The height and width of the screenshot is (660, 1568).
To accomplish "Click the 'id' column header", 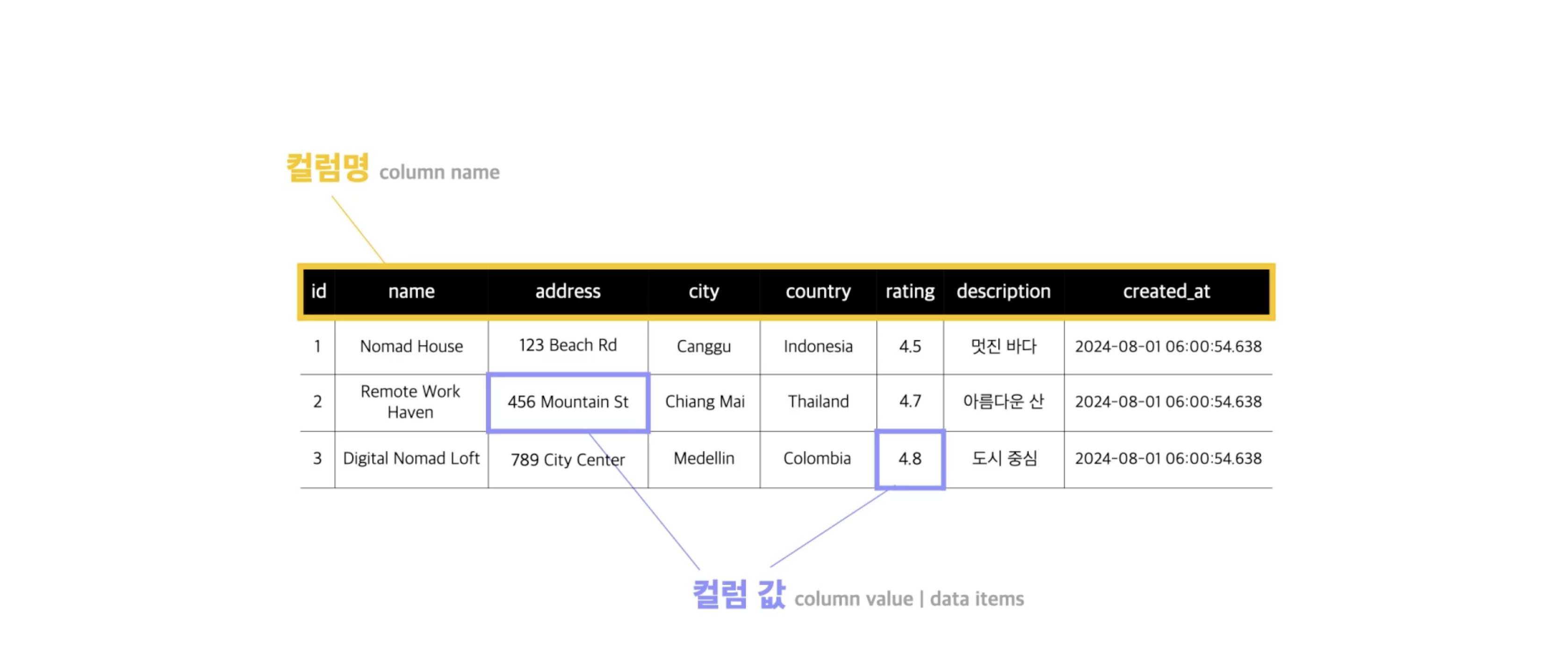I will (319, 292).
